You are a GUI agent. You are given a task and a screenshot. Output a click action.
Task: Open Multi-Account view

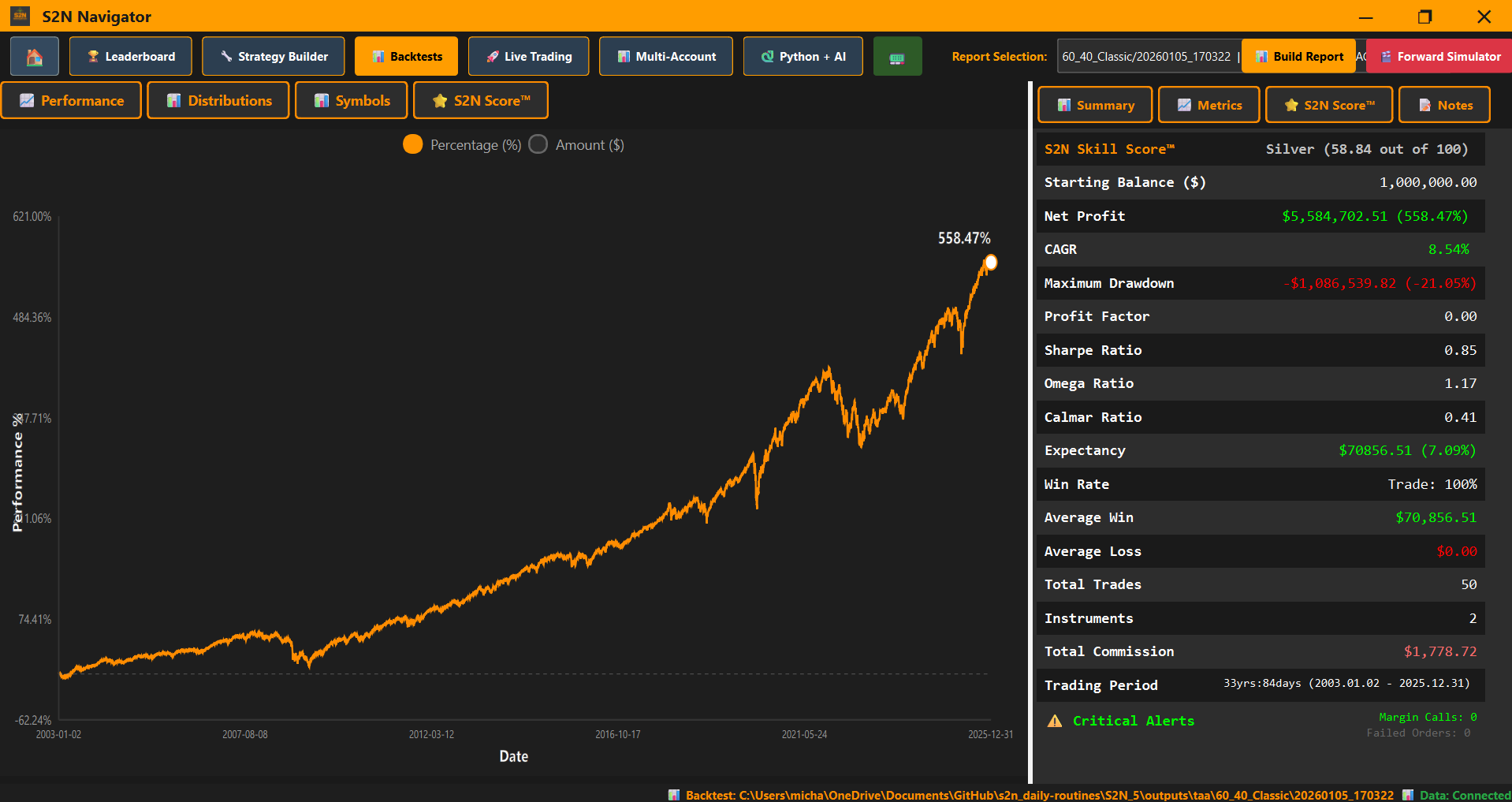pyautogui.click(x=666, y=57)
